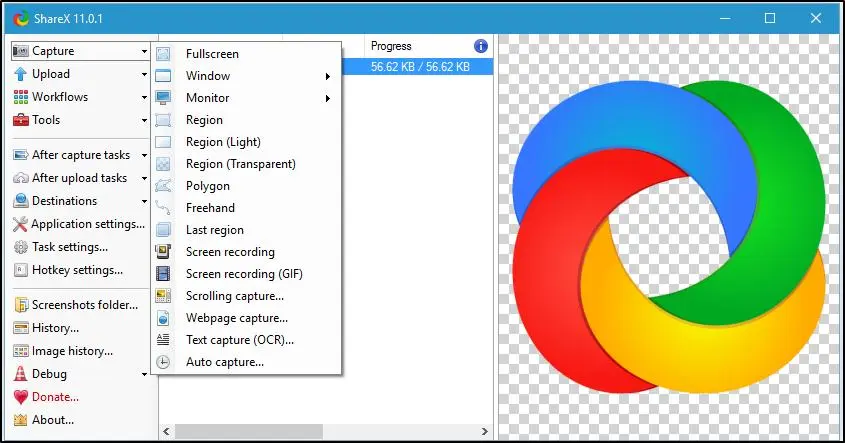
Task: Open Image history...
Action: pos(64,351)
